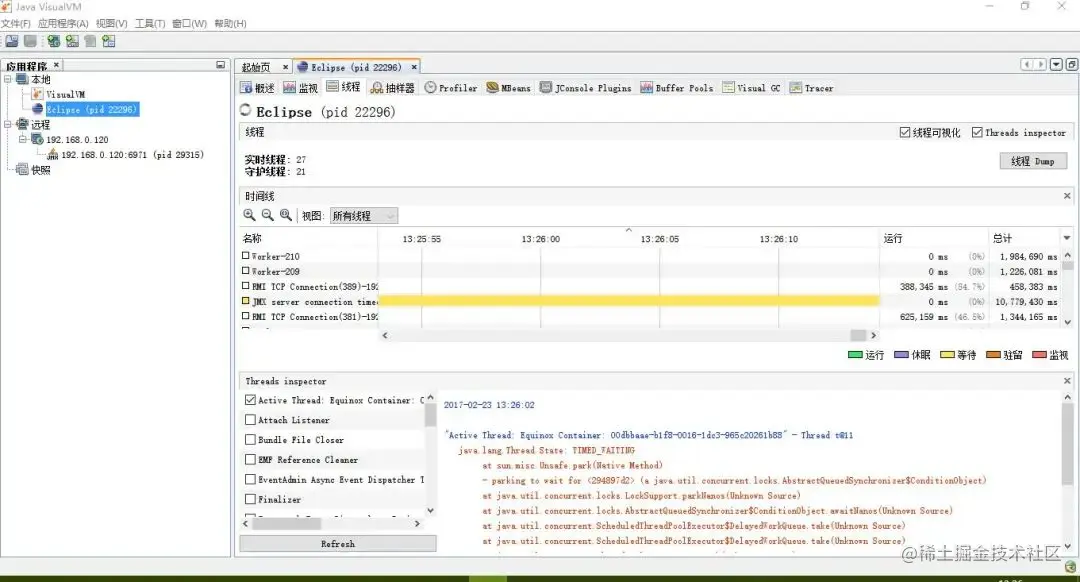Click the grayed document toolbar icon
The width and height of the screenshot is (1080, 582).
click(90, 41)
